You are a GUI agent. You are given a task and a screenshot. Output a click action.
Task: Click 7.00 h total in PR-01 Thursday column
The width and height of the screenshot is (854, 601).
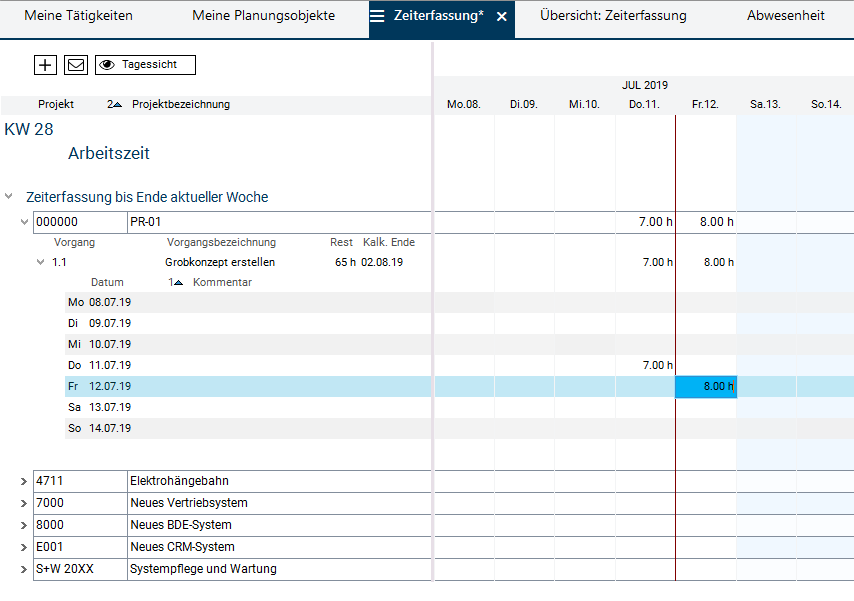coord(656,222)
